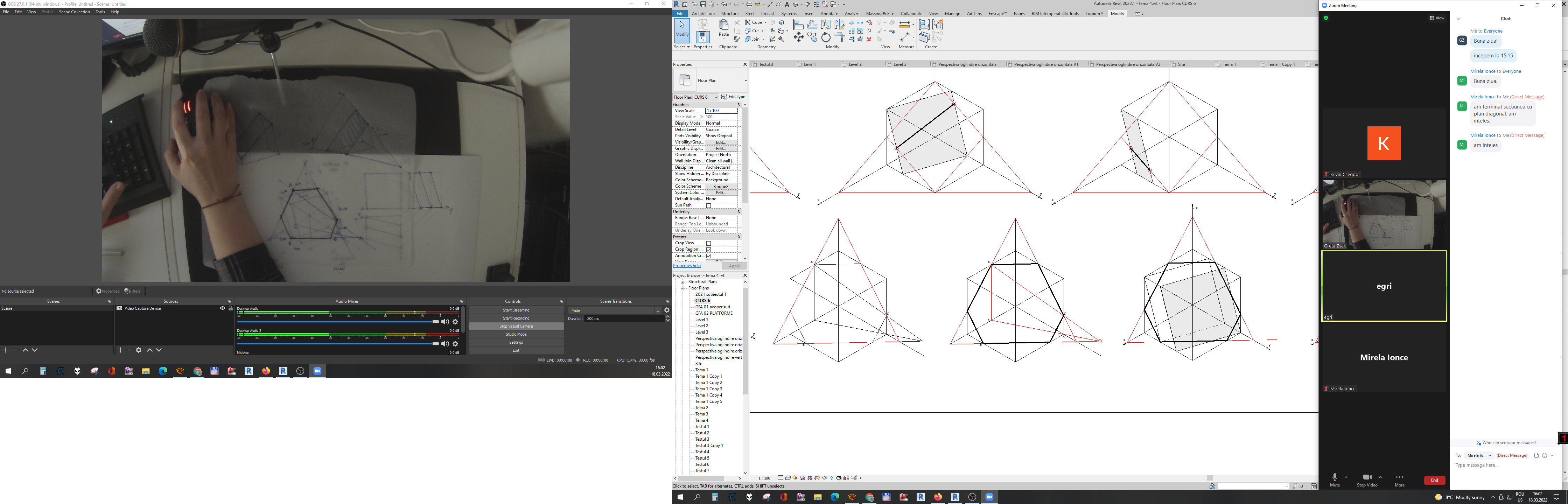Viewport: 1568px width, 504px height.
Task: Add a source with the plus icon
Action: click(120, 350)
